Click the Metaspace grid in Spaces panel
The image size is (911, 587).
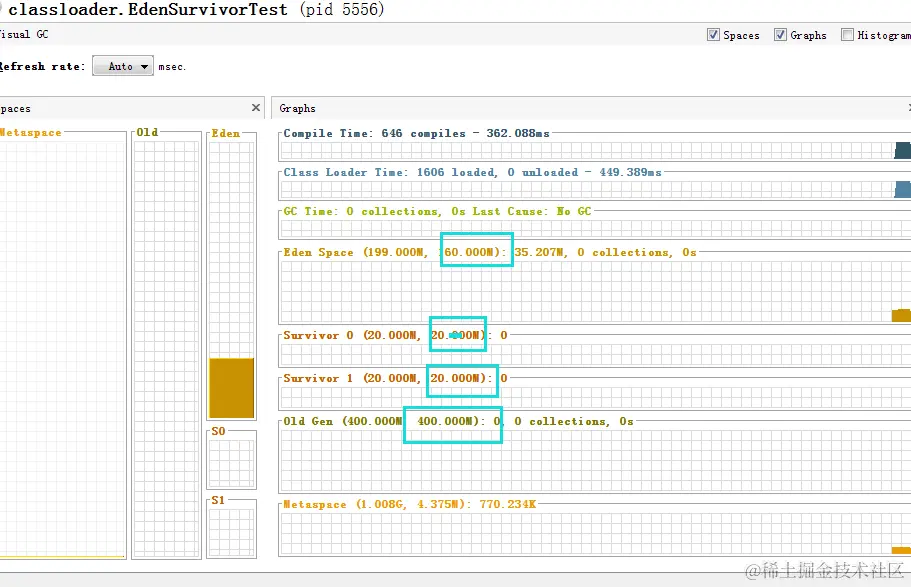pyautogui.click(x=62, y=349)
